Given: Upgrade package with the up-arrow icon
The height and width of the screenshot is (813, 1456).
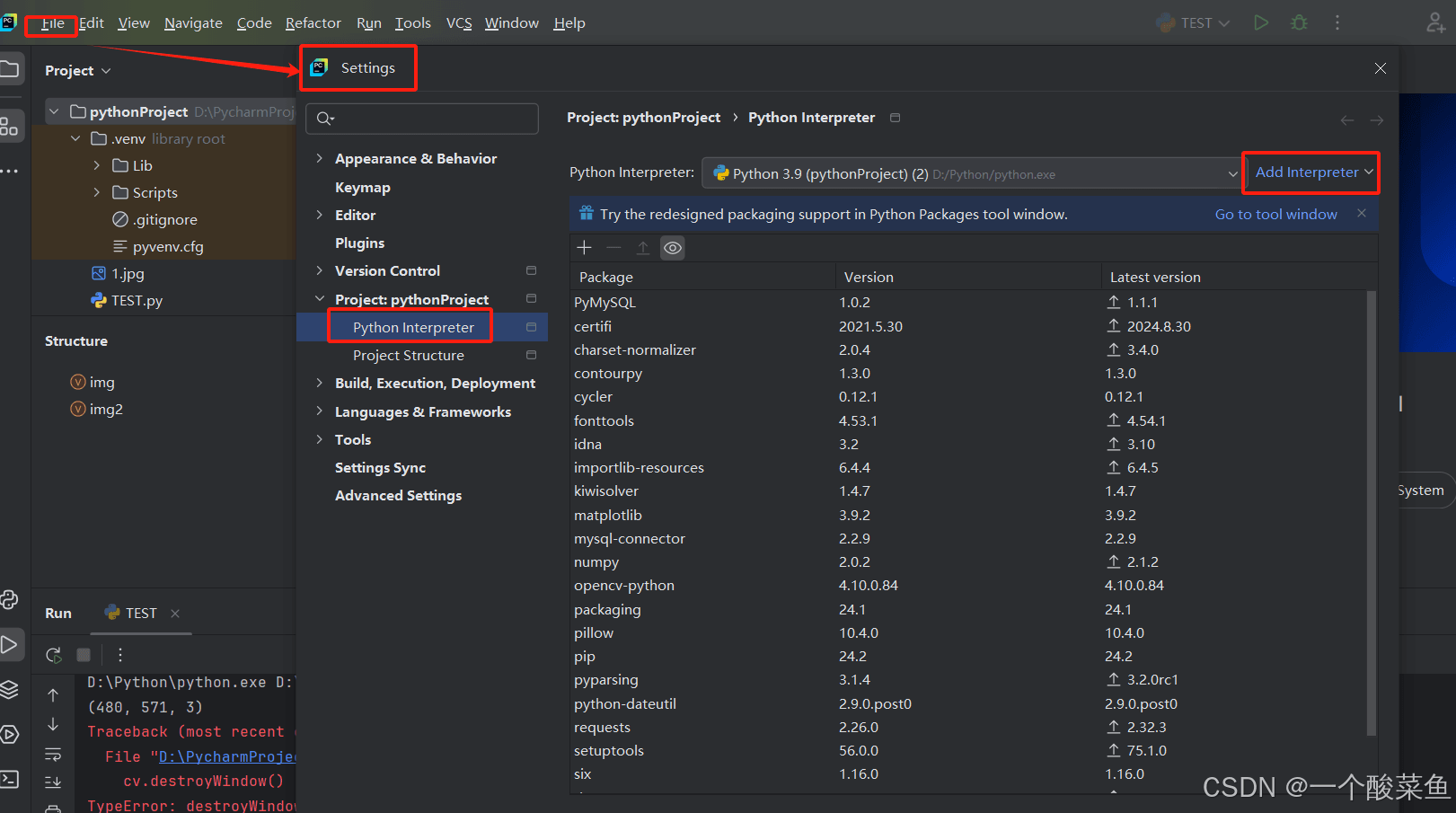Looking at the screenshot, I should click(x=643, y=247).
